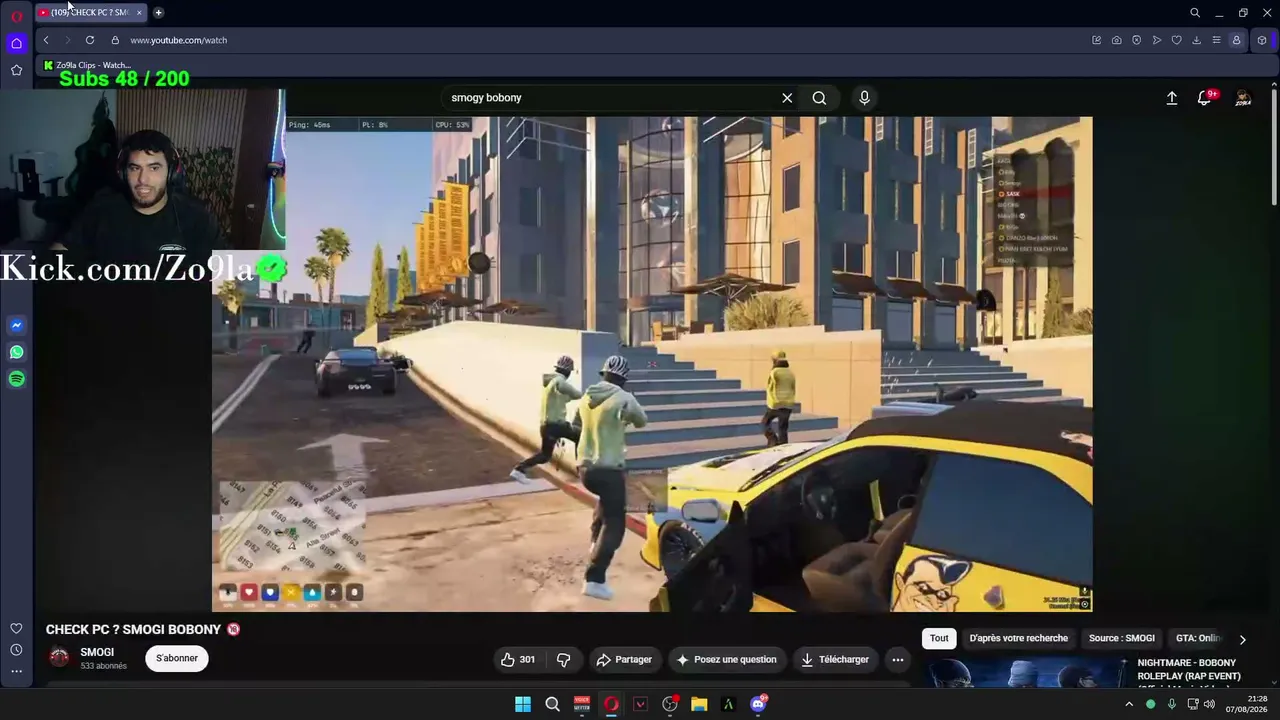
Task: Open a new browser tab
Action: click(158, 13)
